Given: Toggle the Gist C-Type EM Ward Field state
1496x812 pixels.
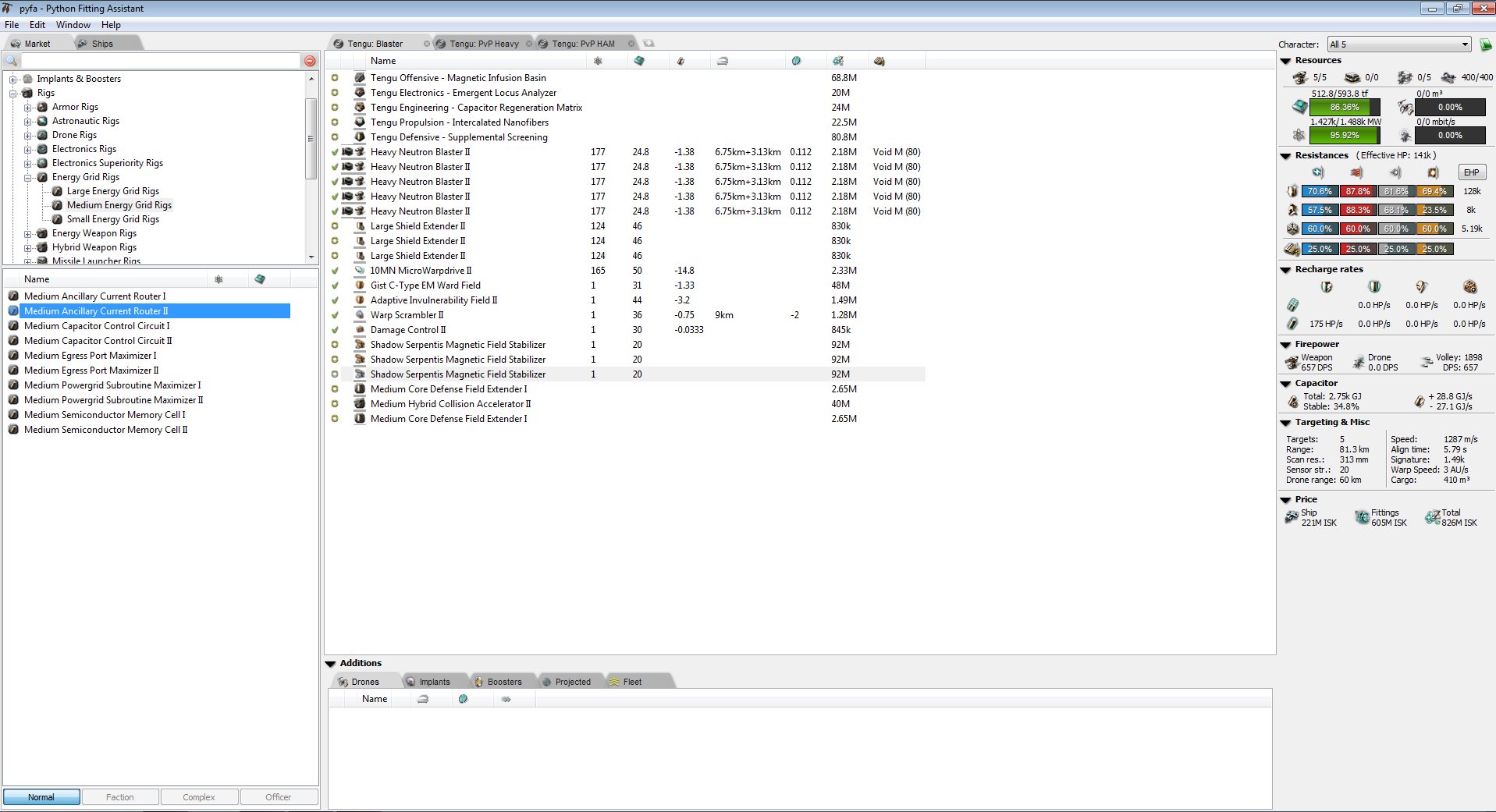Looking at the screenshot, I should [335, 285].
